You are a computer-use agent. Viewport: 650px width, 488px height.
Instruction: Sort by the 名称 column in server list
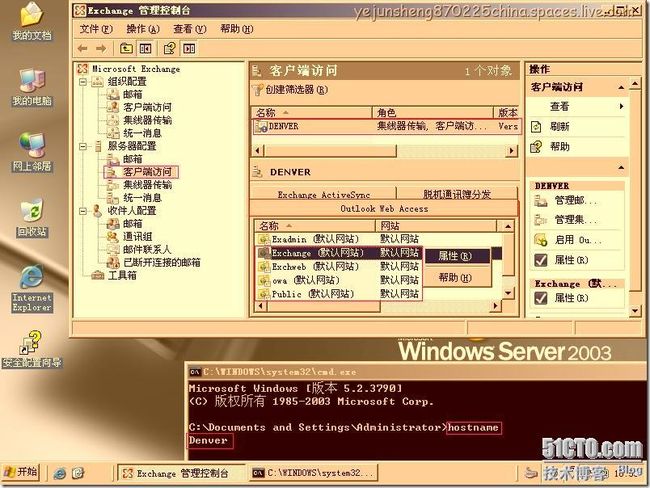click(311, 112)
